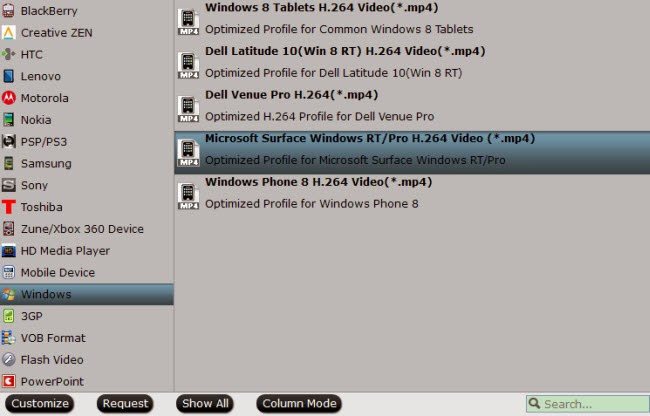Focus the Search input field
650x416 pixels.
point(587,404)
